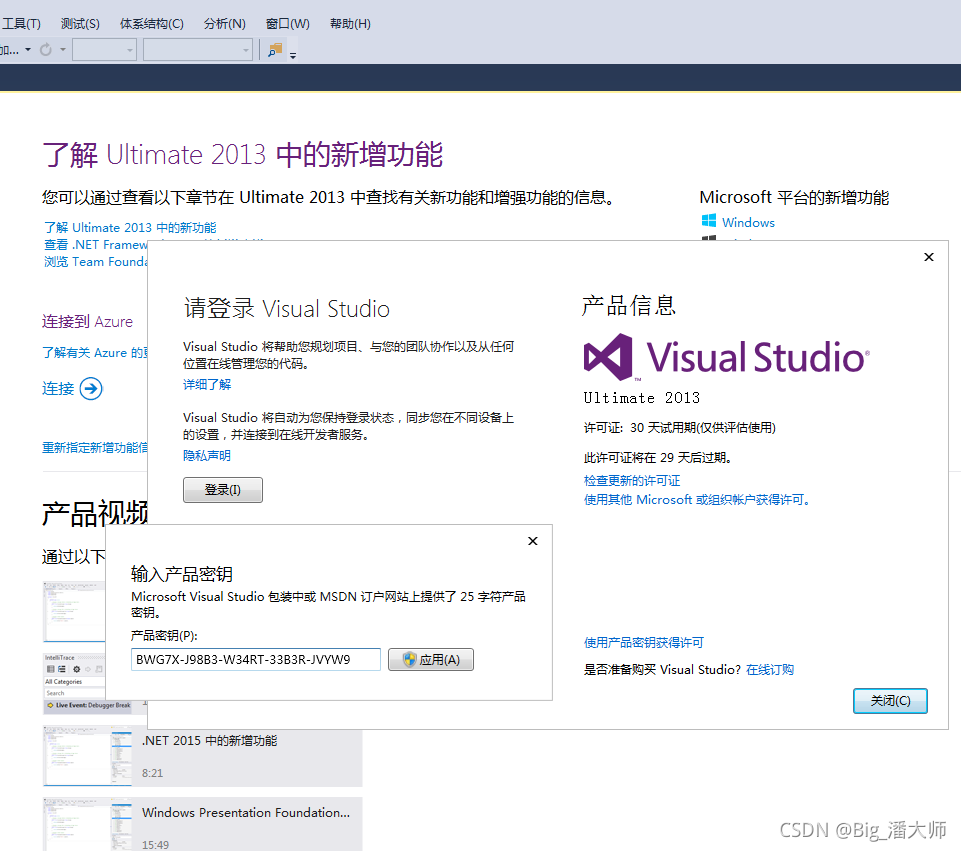Click the refresh toolbar icon
The image size is (961, 851).
pos(46,50)
